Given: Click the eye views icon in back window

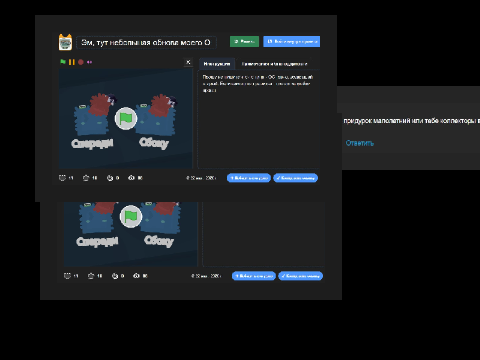Looking at the screenshot, I should pos(136,276).
